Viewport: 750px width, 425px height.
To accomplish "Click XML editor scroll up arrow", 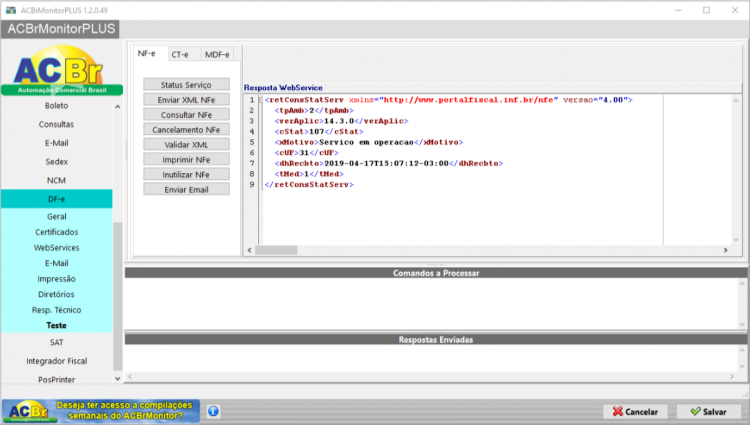I will [x=736, y=100].
